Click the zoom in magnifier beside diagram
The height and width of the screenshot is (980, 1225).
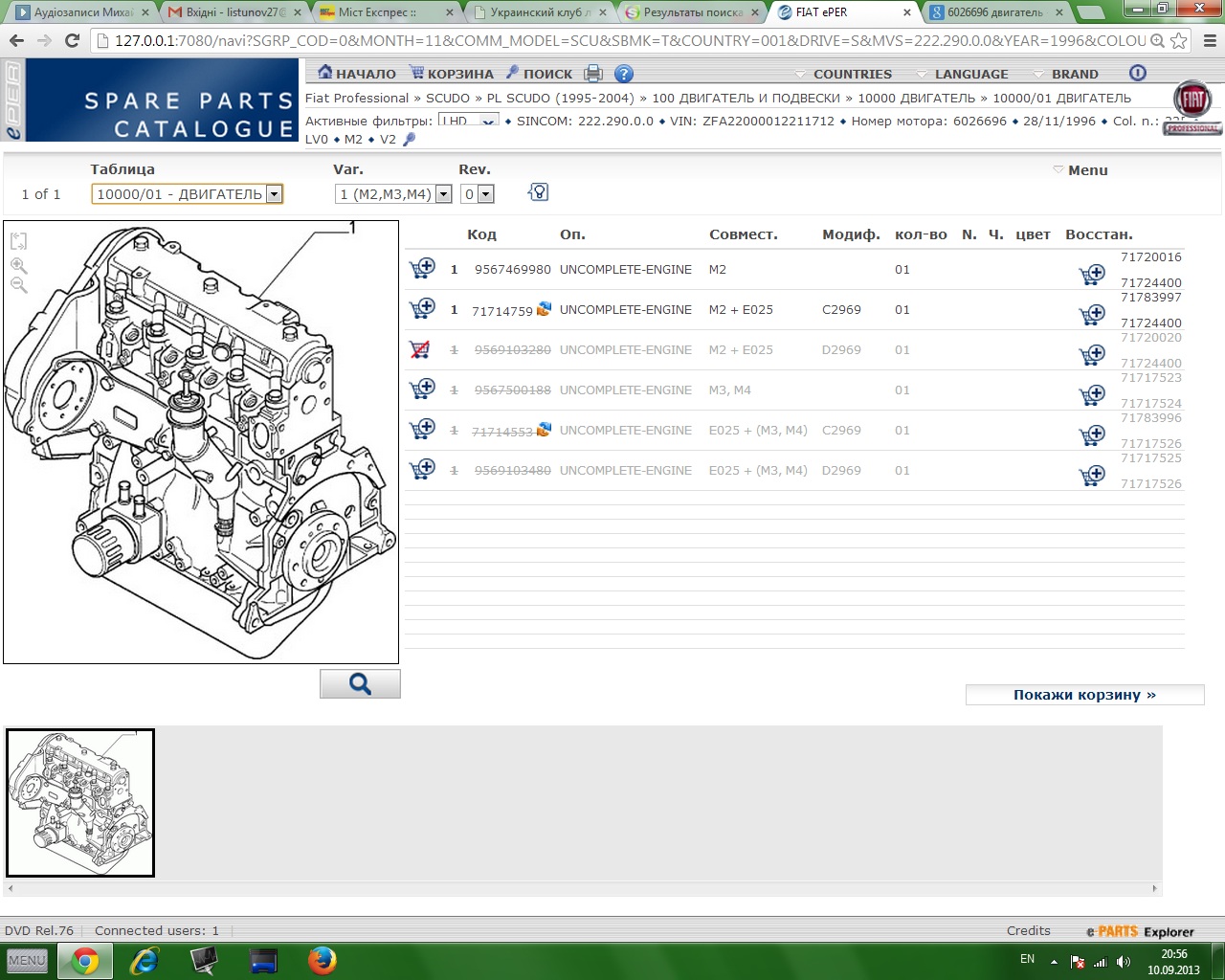click(x=19, y=266)
